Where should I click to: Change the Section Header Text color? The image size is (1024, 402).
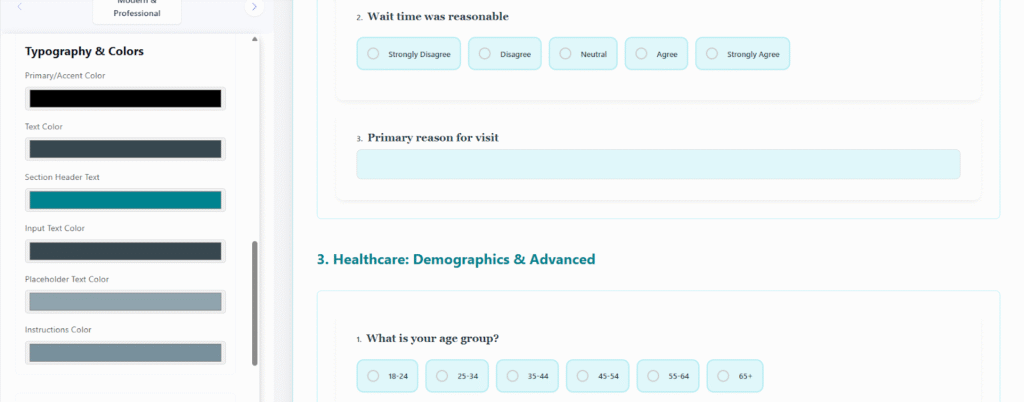(x=125, y=200)
